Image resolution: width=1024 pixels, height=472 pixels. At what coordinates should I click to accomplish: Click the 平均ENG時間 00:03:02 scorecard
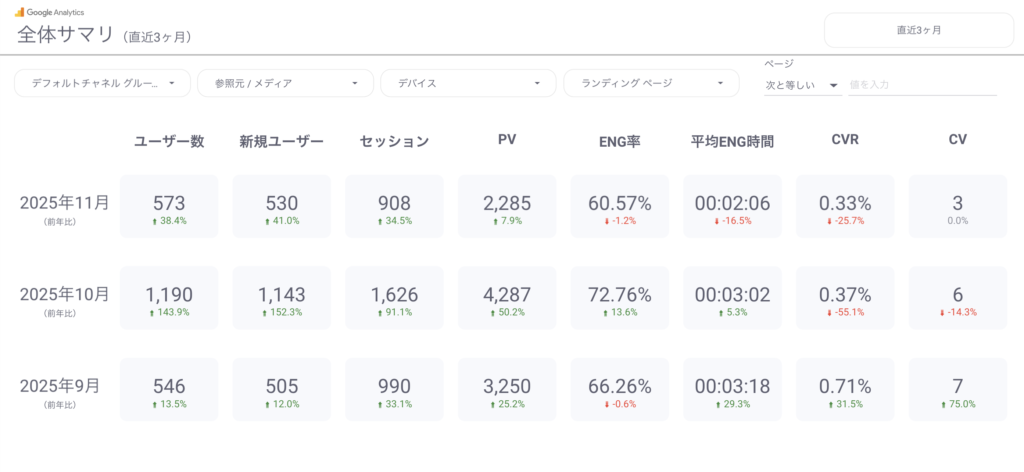coord(732,298)
